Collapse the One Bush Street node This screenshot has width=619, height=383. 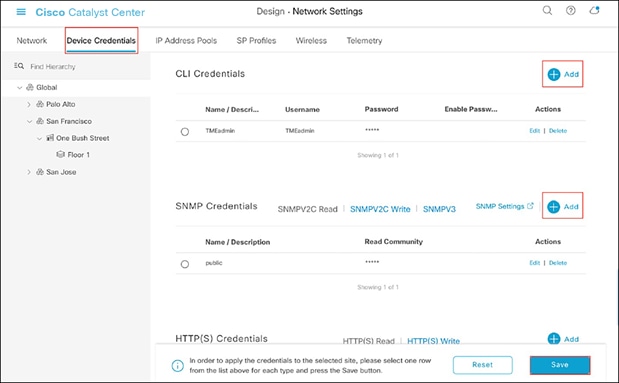coord(39,138)
